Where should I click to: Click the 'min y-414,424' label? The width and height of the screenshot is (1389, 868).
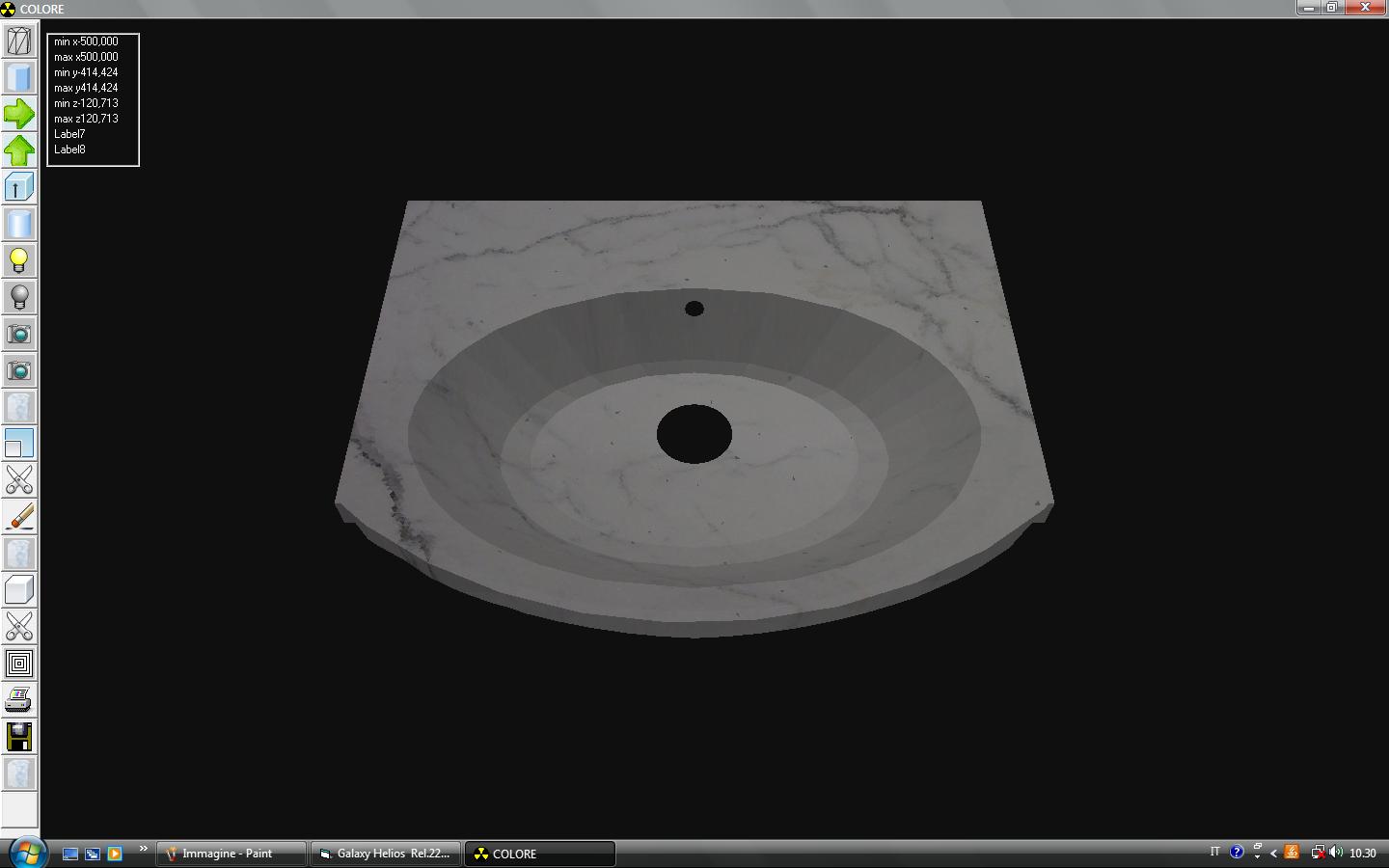click(x=86, y=72)
